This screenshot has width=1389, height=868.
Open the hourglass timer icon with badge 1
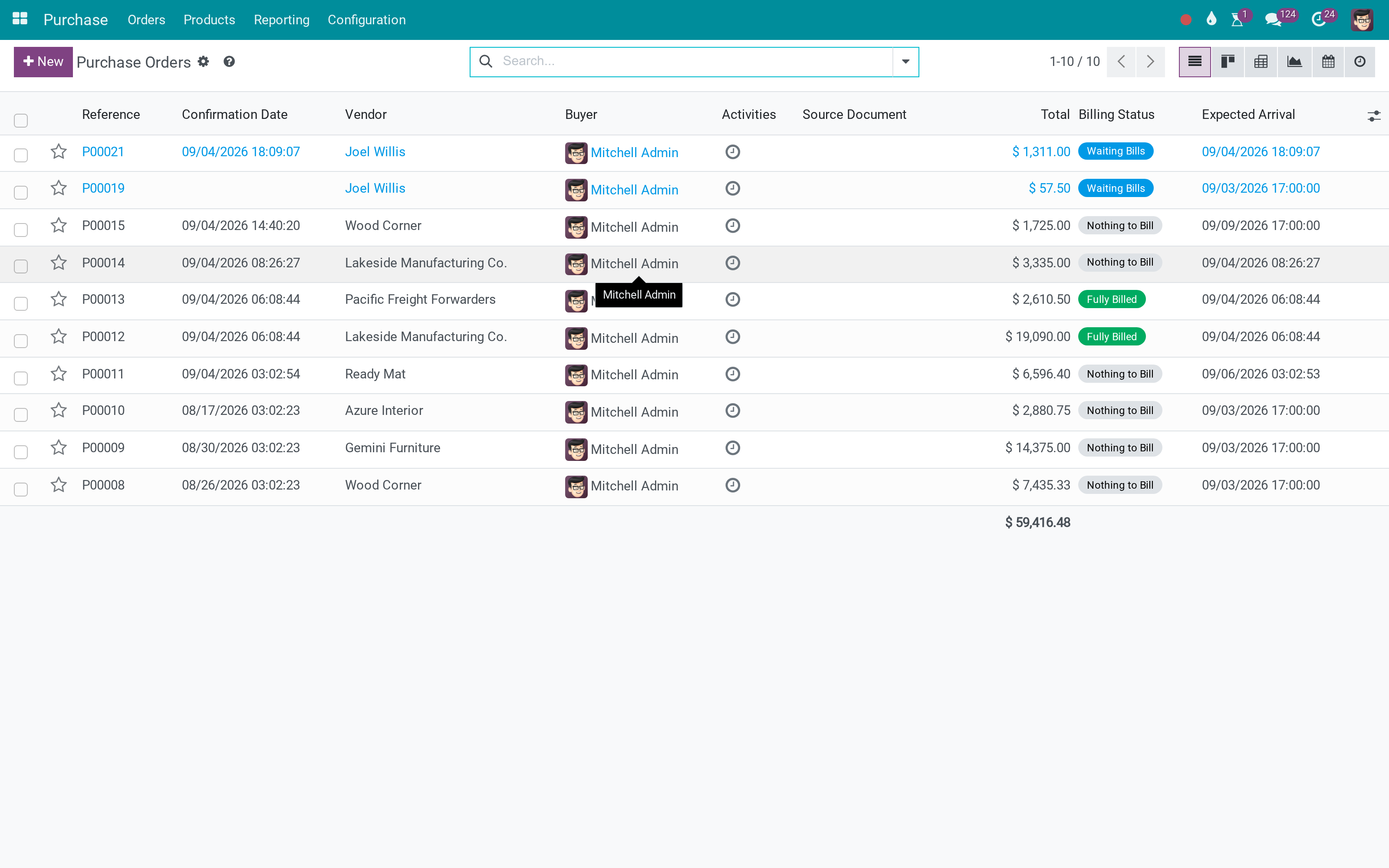point(1238,20)
